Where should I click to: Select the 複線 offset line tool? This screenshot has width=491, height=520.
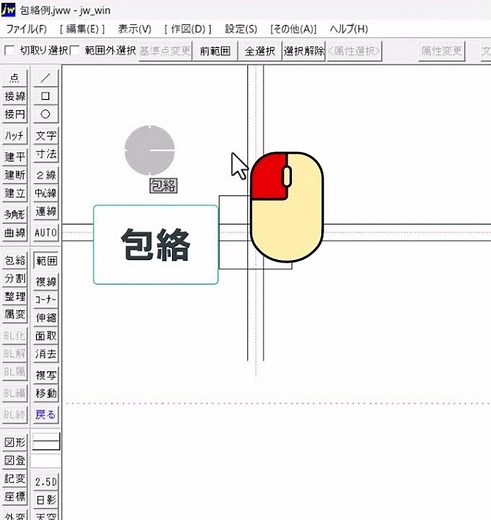tap(46, 282)
